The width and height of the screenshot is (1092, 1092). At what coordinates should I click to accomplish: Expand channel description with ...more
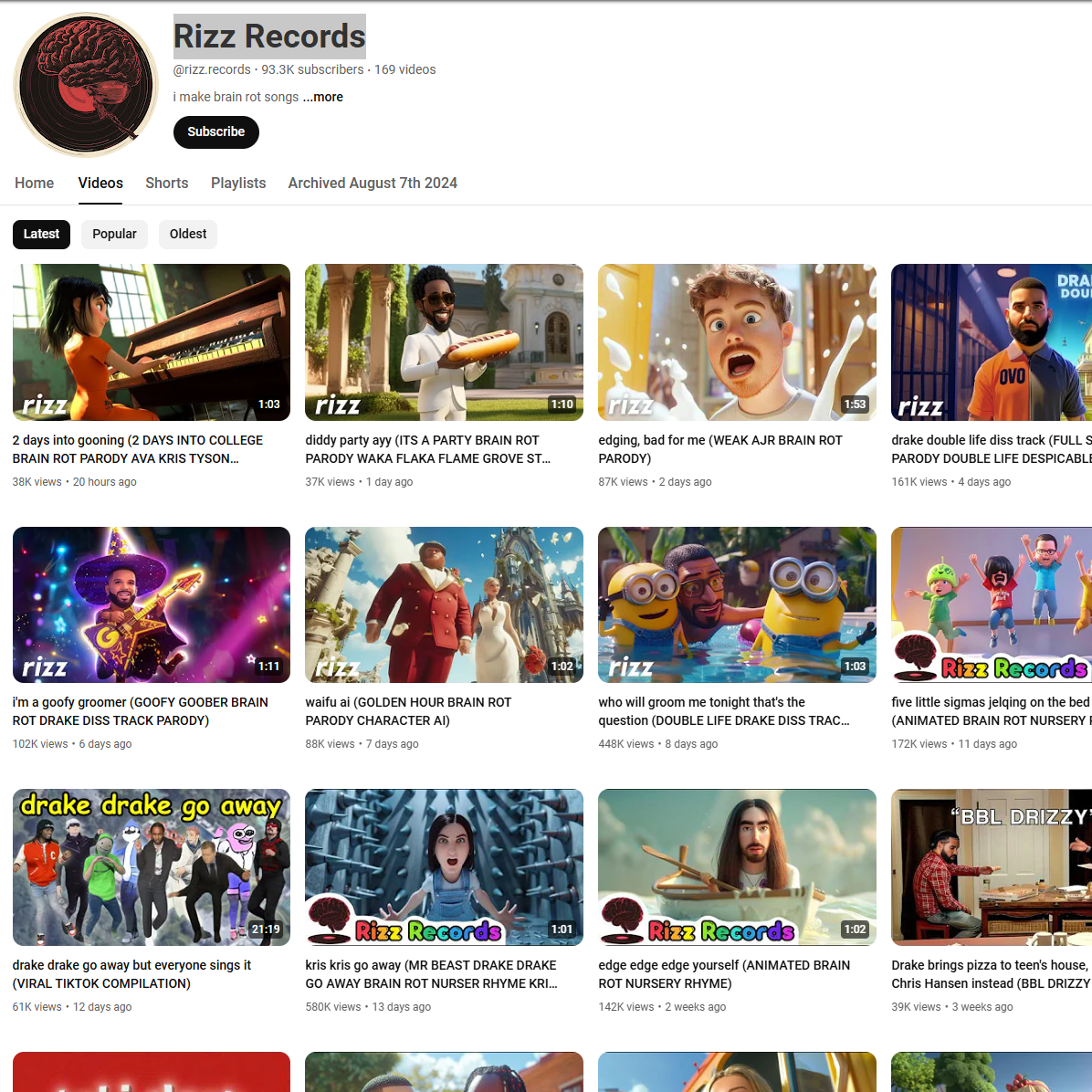click(322, 97)
